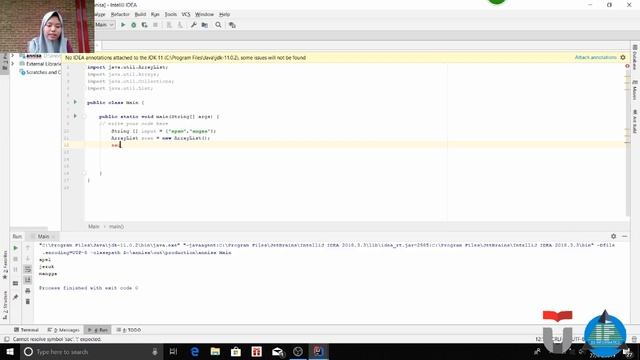Image resolution: width=640 pixels, height=360 pixels.
Task: Run the Main configuration from toolbar
Action: [x=123, y=25]
